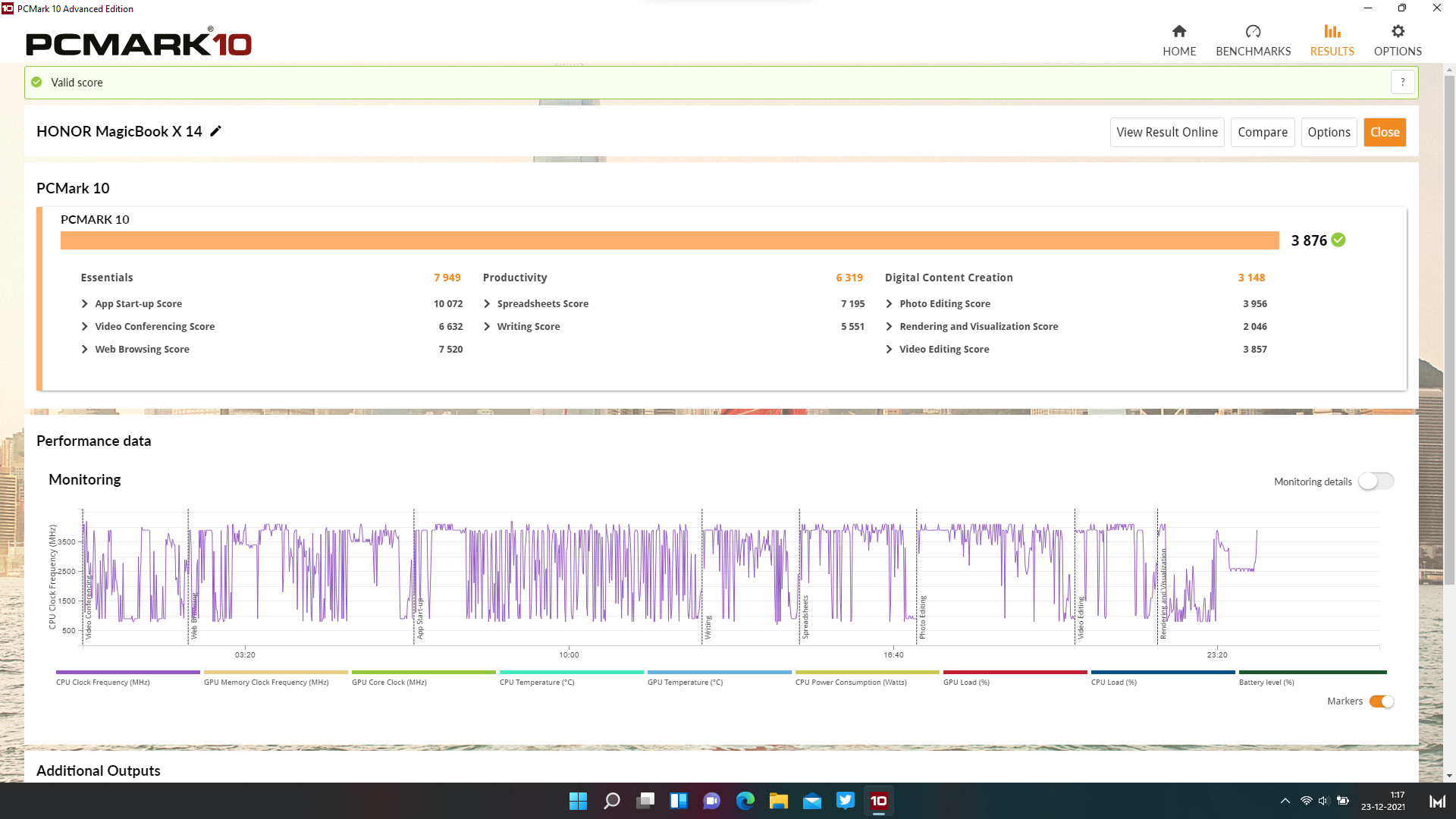This screenshot has width=1456, height=819.
Task: Enable the Monitoring details toggle
Action: (1376, 482)
